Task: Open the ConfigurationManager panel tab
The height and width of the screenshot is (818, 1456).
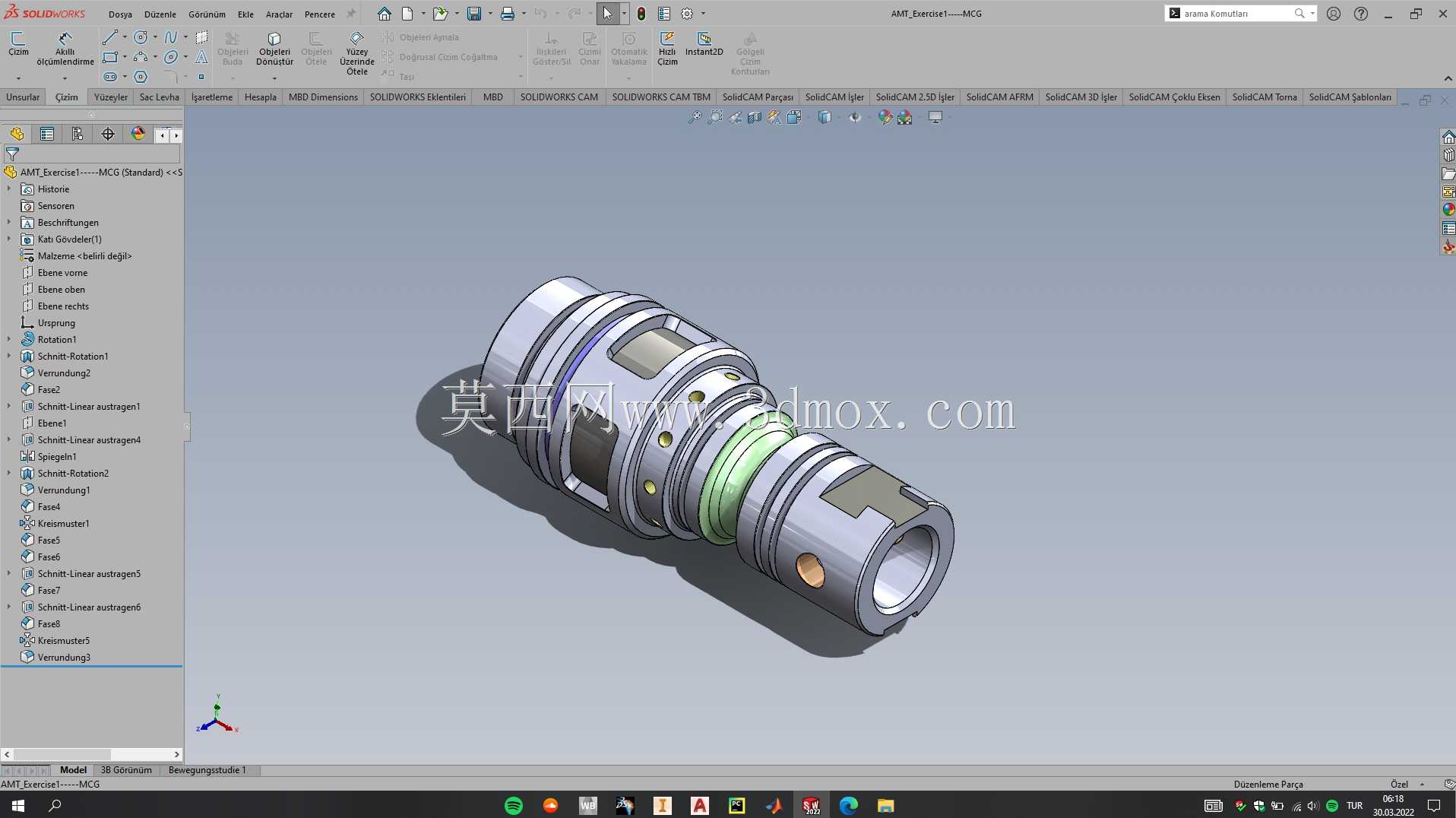Action: click(78, 135)
